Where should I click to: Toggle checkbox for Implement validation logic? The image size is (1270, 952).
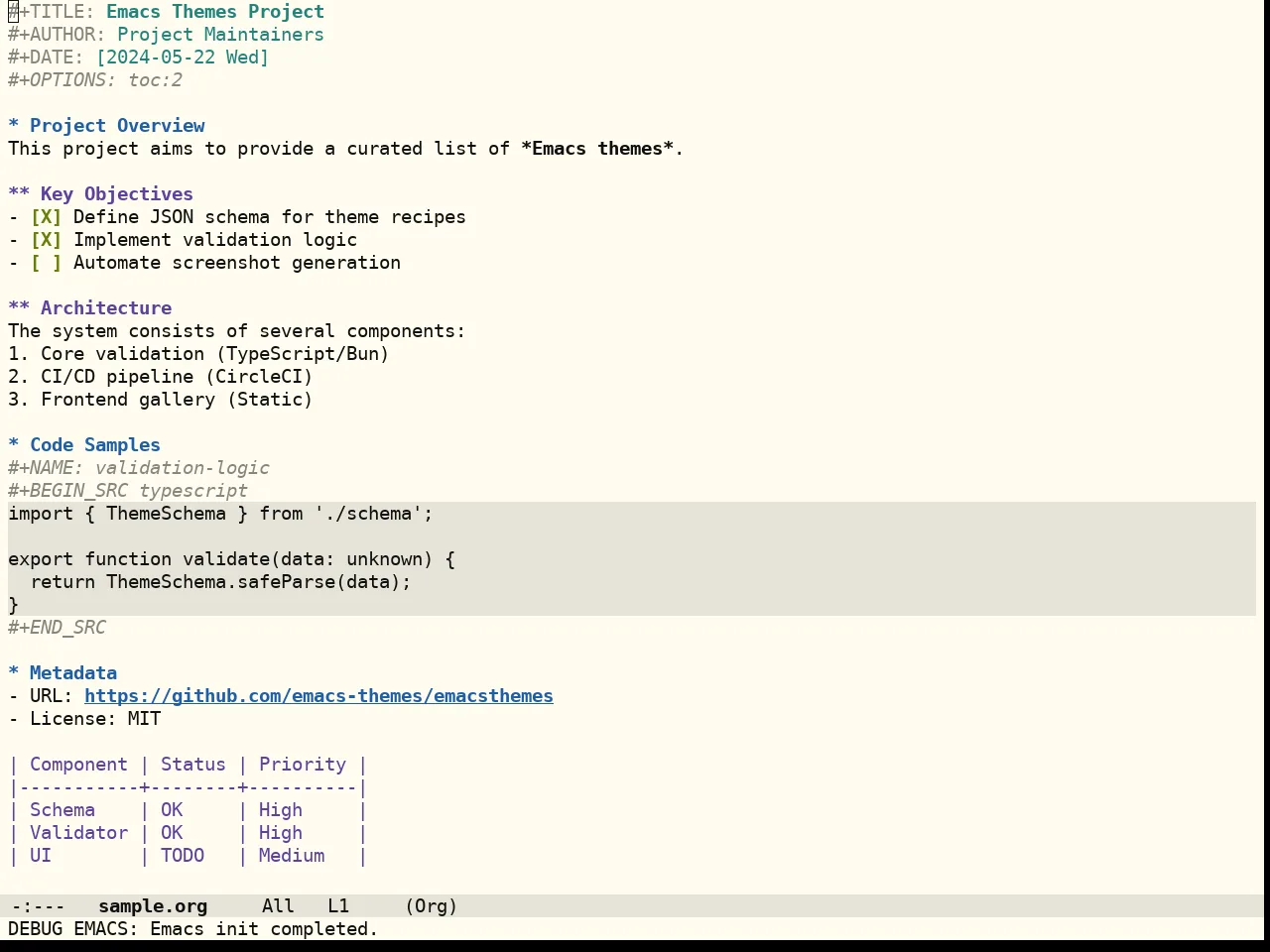tap(46, 240)
